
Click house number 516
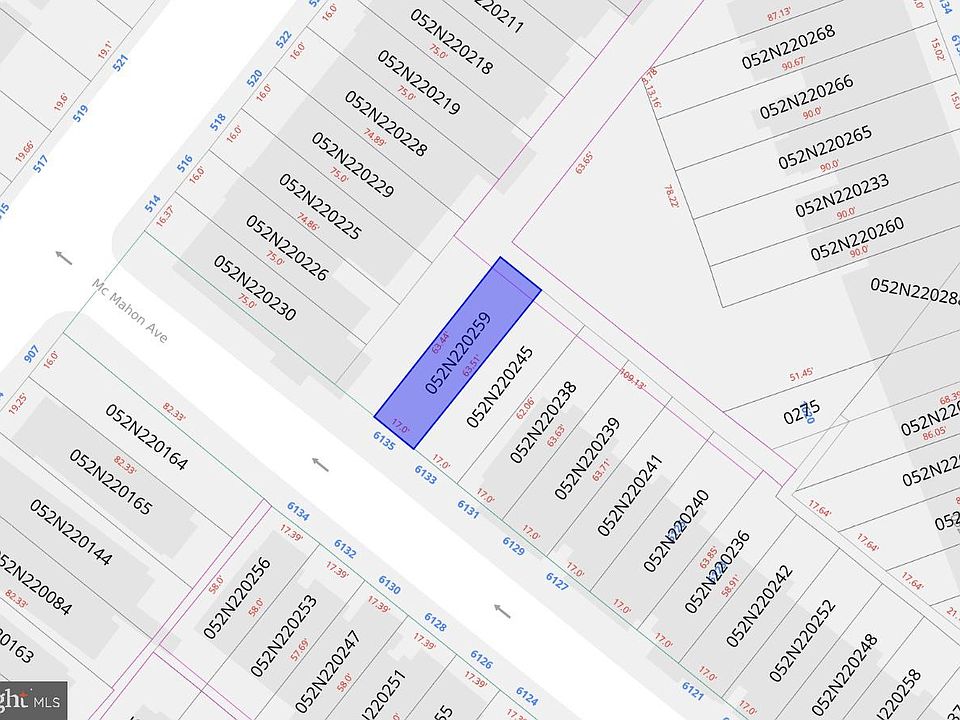[x=185, y=163]
